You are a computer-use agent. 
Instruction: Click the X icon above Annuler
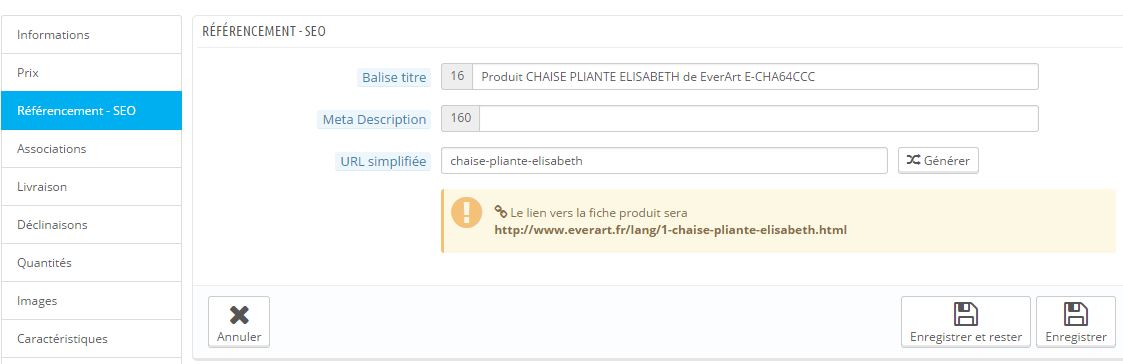point(238,315)
